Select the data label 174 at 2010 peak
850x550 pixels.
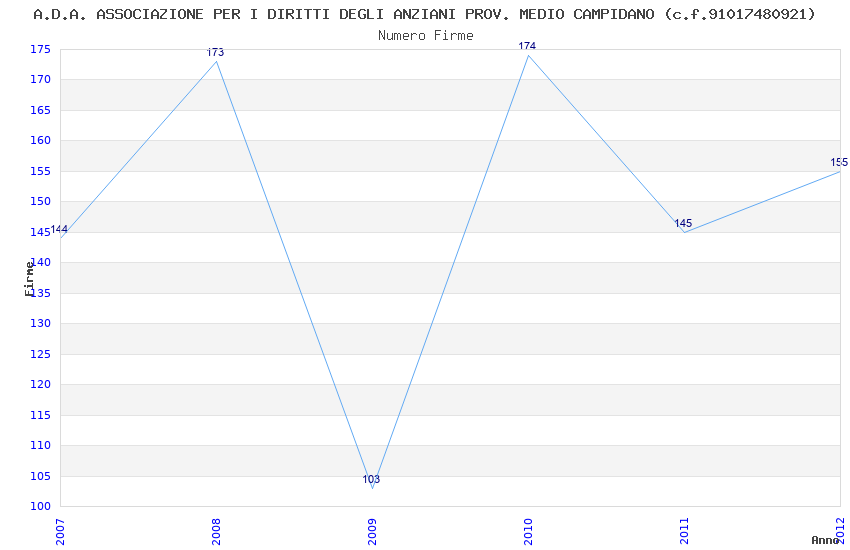click(527, 46)
